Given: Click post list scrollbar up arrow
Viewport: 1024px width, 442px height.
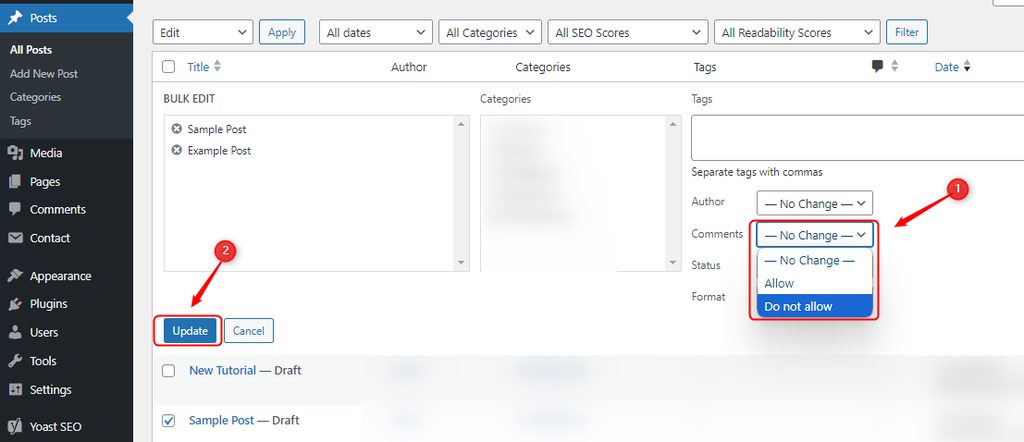Looking at the screenshot, I should (462, 124).
